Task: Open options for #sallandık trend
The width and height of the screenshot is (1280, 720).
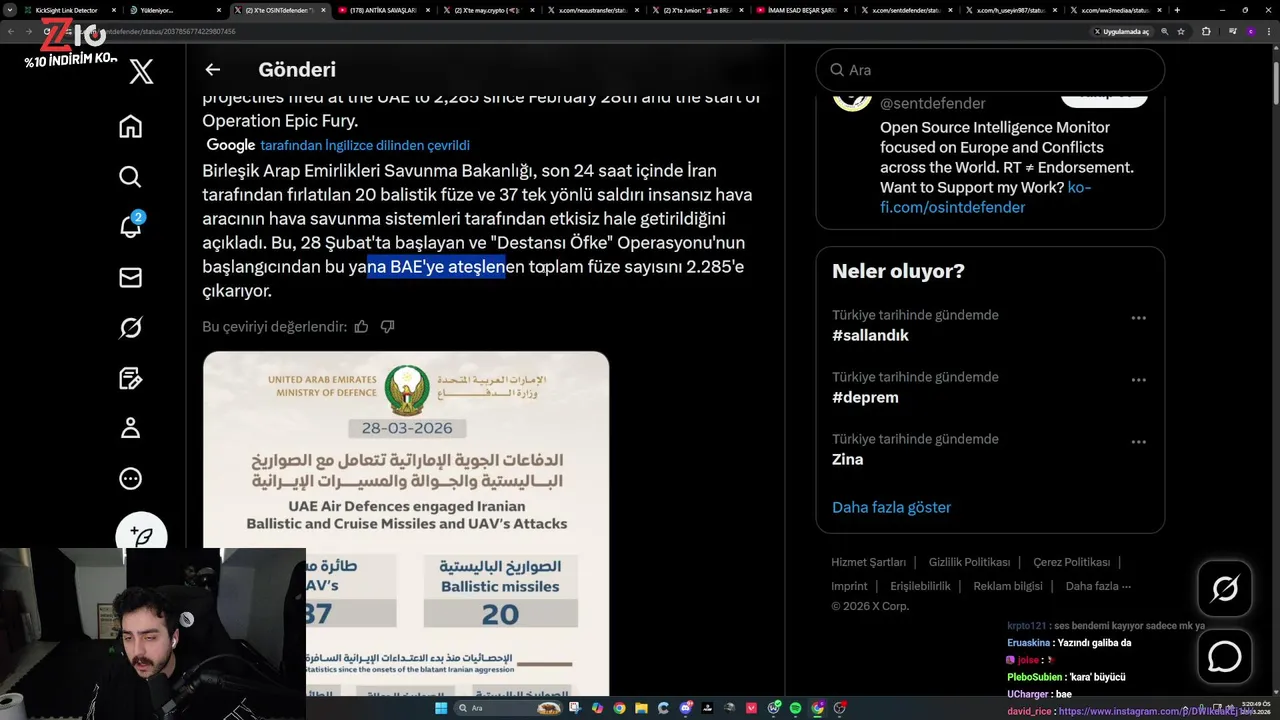Action: pos(1138,318)
